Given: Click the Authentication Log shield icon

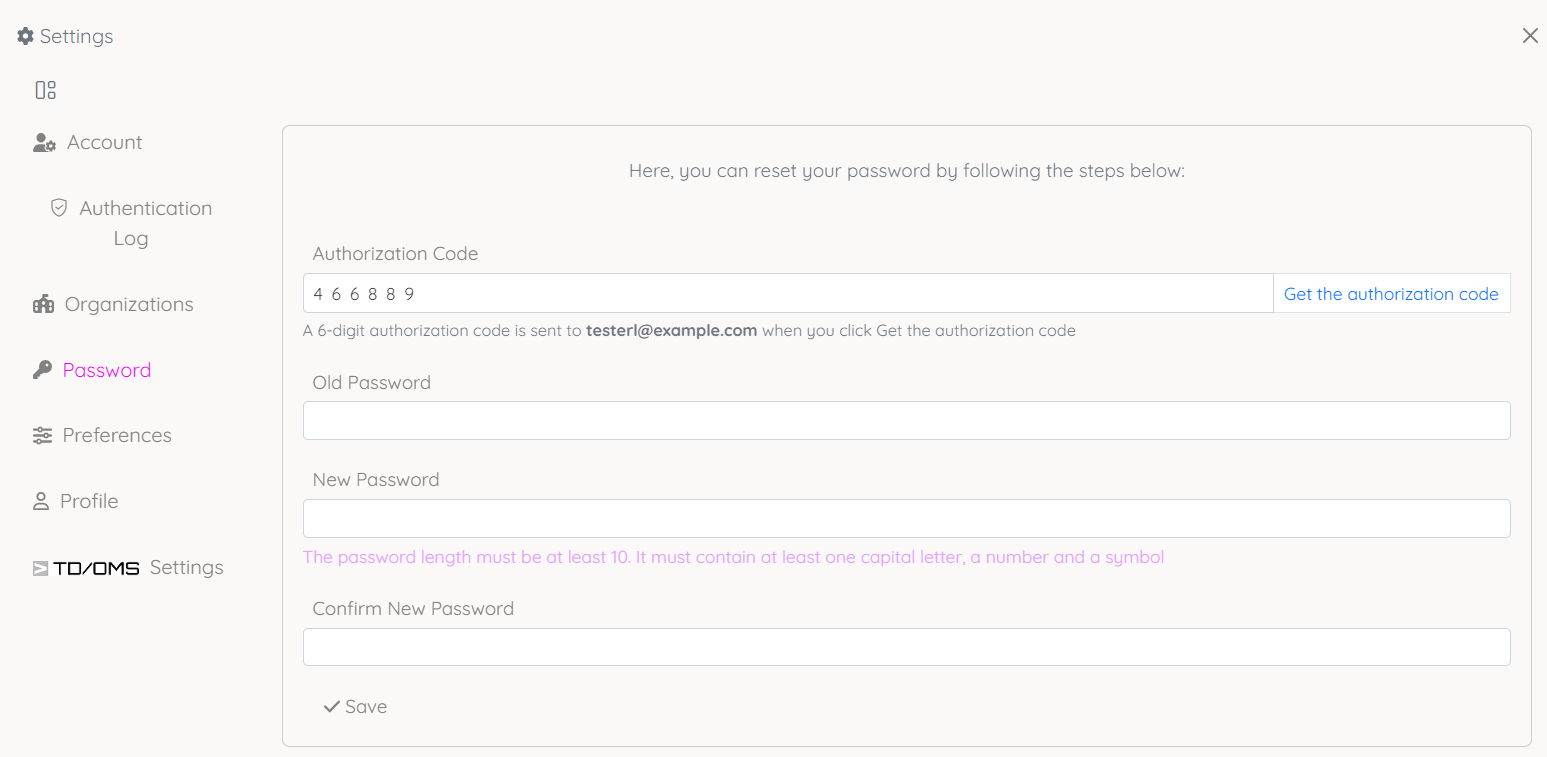Looking at the screenshot, I should pos(59,208).
